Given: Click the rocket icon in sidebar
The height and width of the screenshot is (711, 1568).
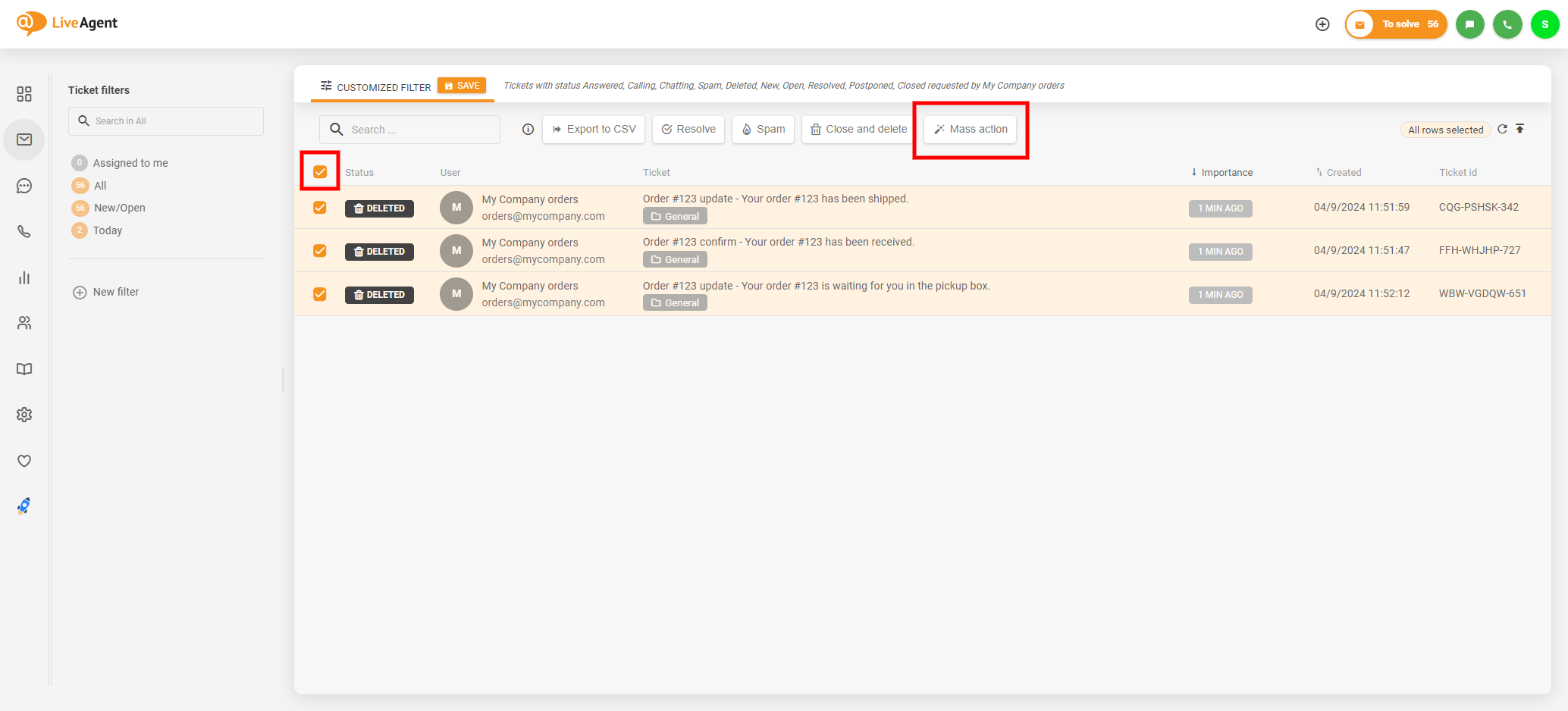Looking at the screenshot, I should (24, 506).
